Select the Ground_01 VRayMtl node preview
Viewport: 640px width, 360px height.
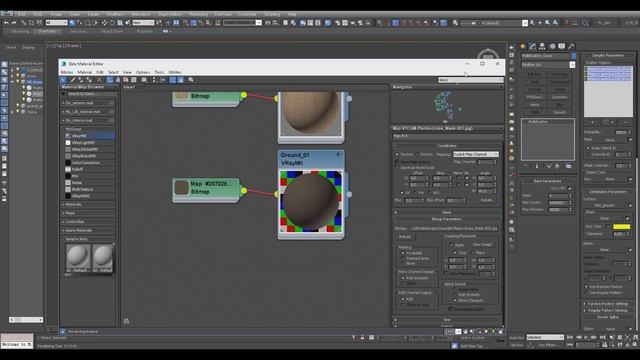click(311, 202)
